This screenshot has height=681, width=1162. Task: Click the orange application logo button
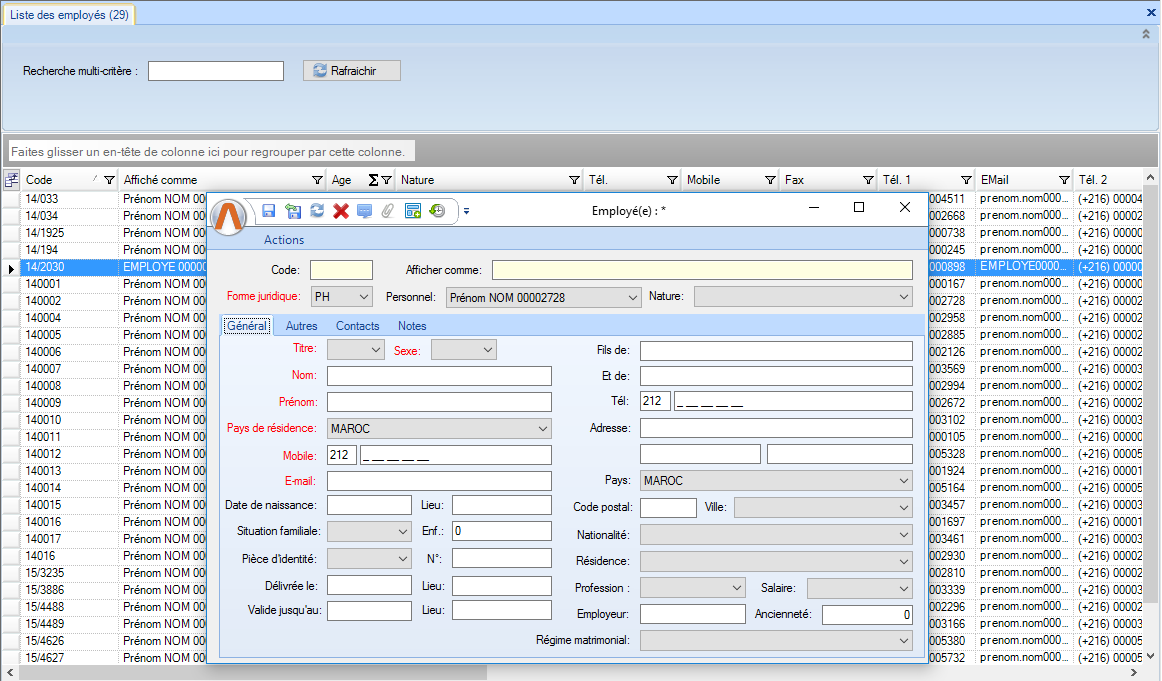tap(228, 216)
